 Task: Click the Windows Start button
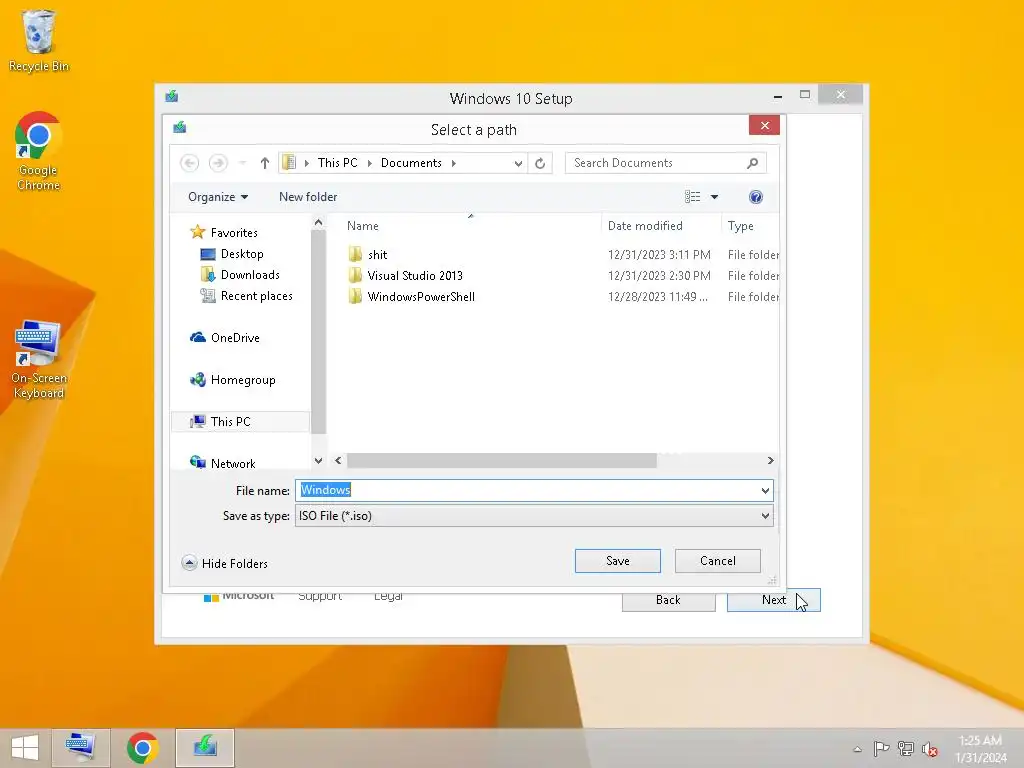(x=25, y=748)
